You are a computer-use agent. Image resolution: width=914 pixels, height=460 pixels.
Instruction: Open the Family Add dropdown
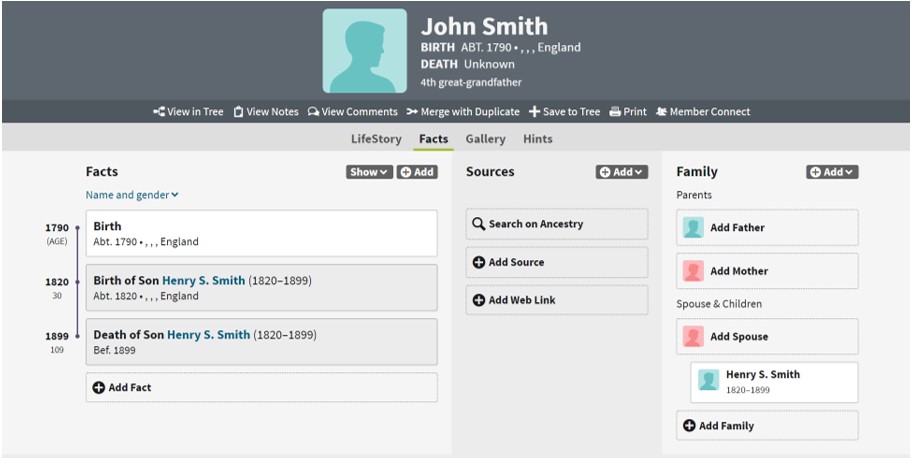[x=831, y=172]
